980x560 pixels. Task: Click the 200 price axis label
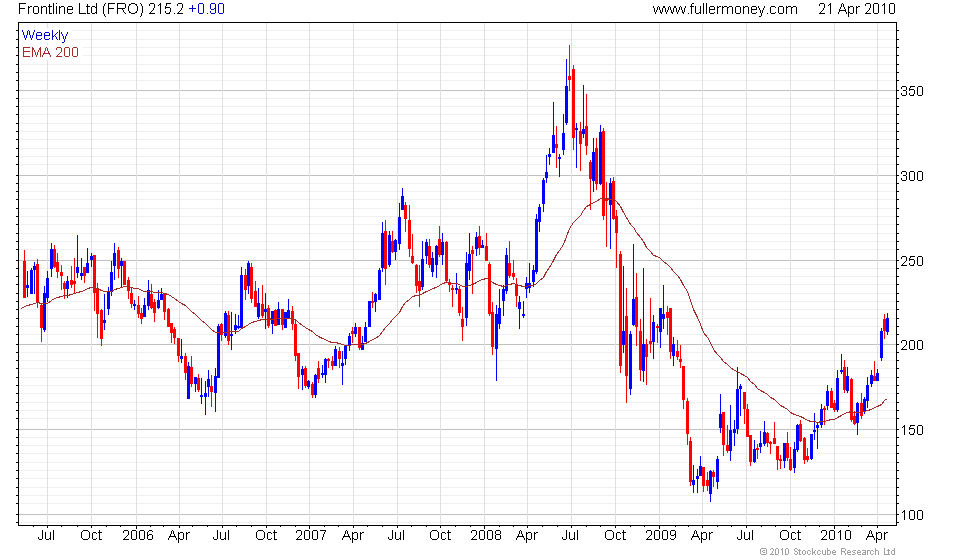[911, 345]
